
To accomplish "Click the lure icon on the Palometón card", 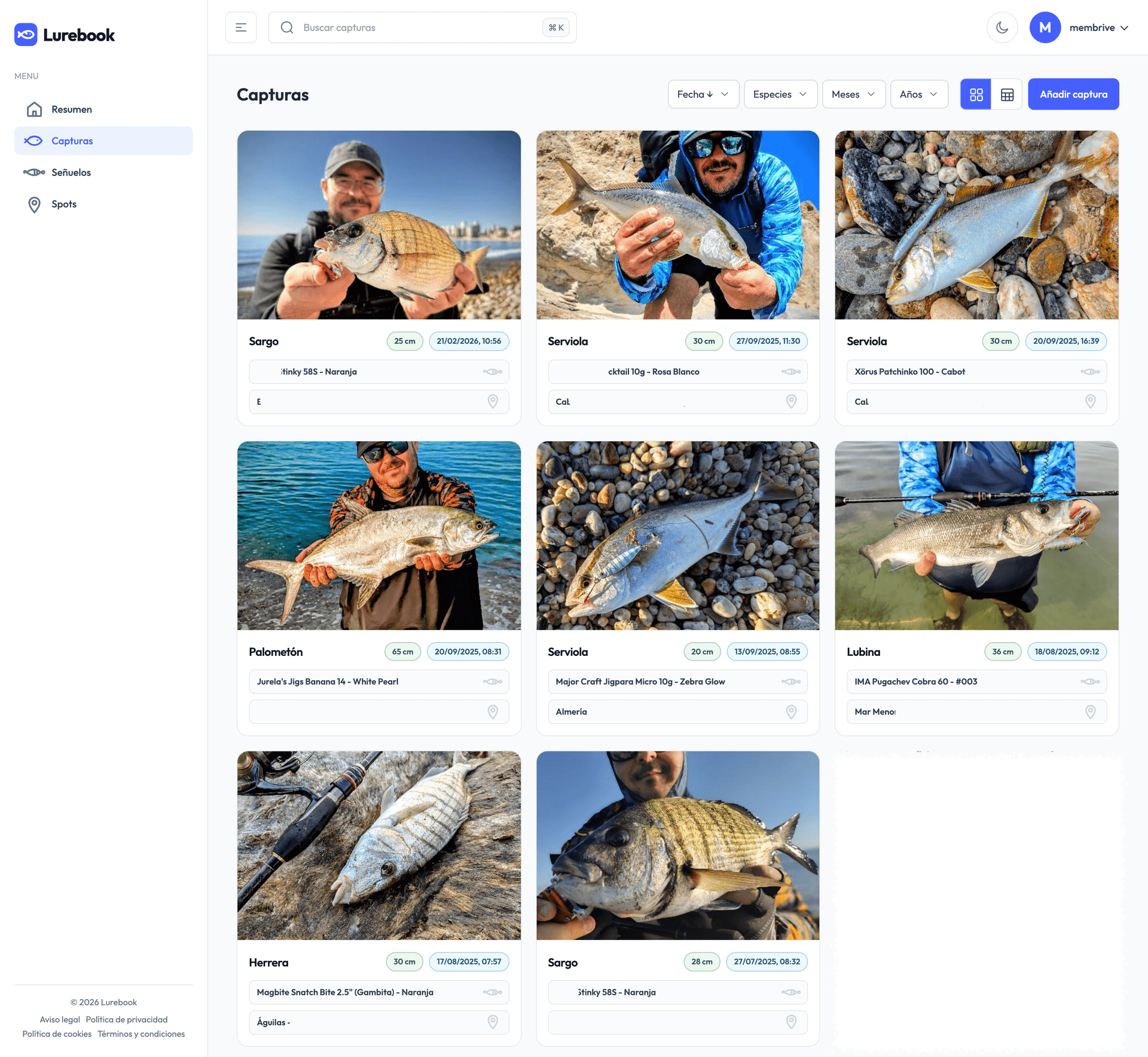I will (x=492, y=682).
